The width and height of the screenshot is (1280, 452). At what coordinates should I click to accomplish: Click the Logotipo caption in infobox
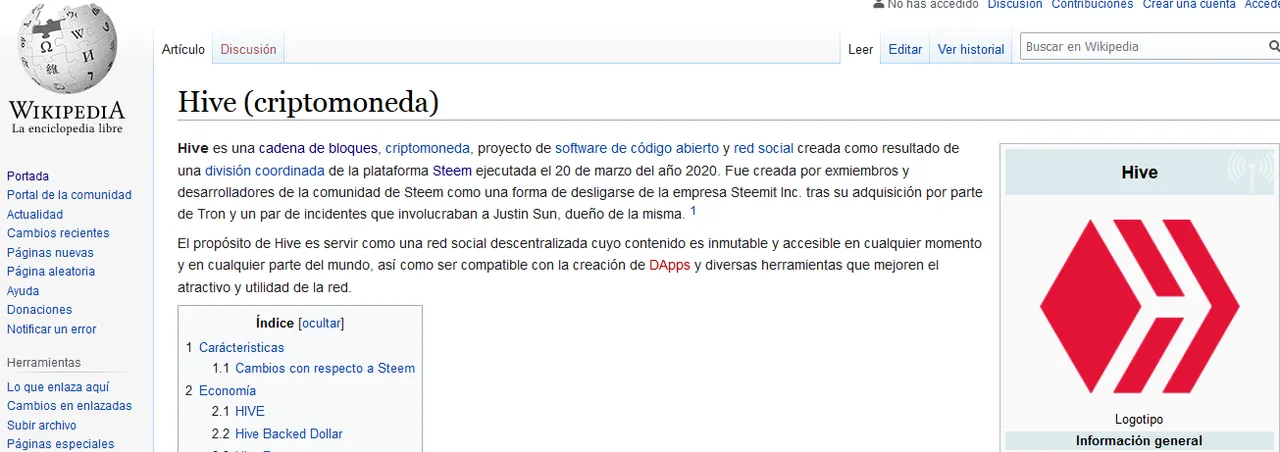(1139, 420)
